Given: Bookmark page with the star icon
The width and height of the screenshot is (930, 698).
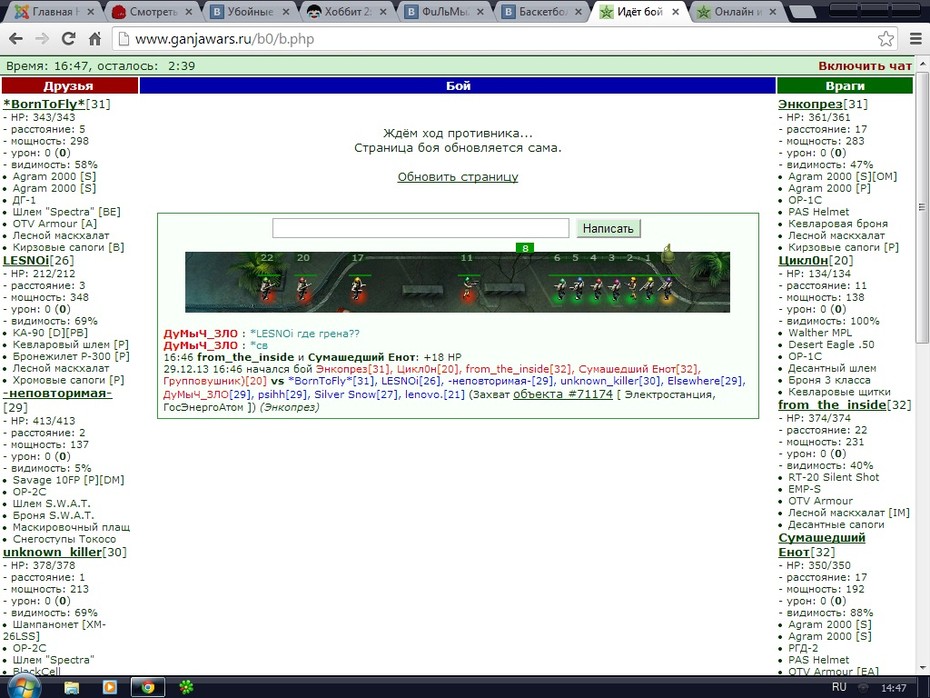Looking at the screenshot, I should point(886,39).
